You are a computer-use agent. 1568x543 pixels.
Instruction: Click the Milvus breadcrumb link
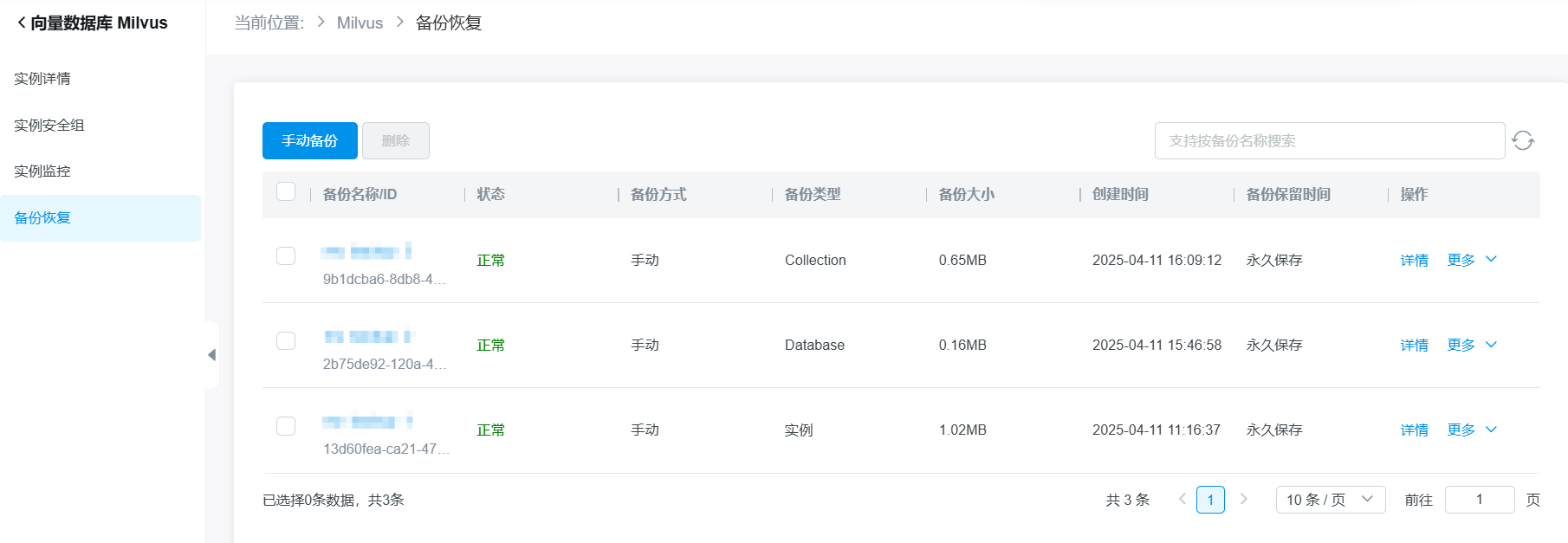point(360,23)
